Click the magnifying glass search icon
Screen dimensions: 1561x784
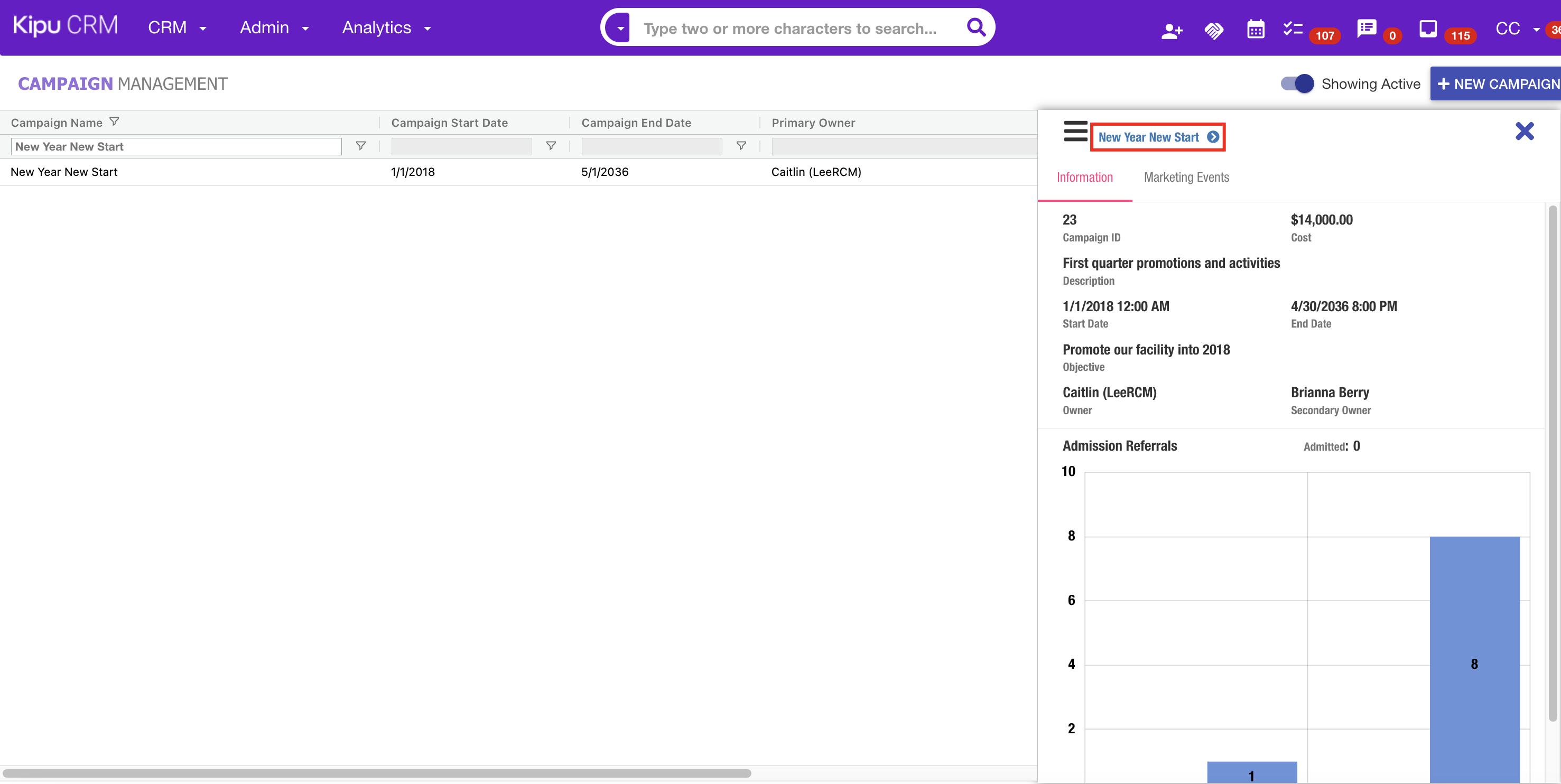[975, 27]
